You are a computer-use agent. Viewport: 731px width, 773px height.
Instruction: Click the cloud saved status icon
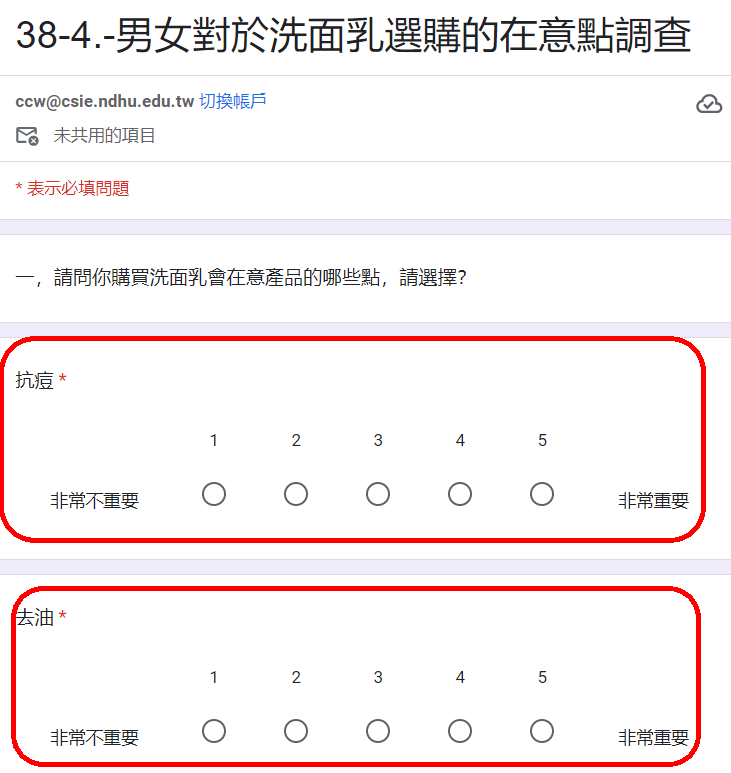click(709, 104)
